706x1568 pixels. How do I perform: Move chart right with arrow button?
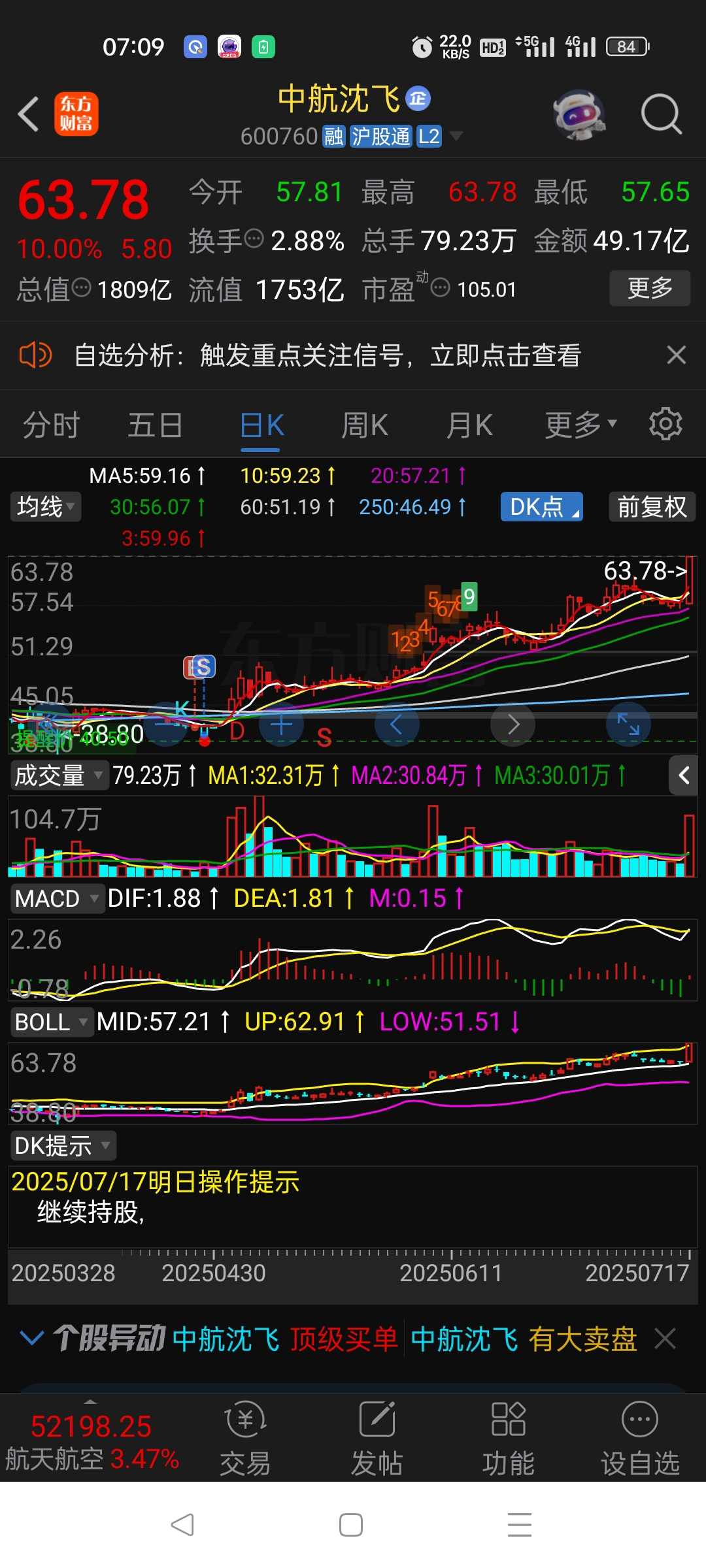pos(513,724)
